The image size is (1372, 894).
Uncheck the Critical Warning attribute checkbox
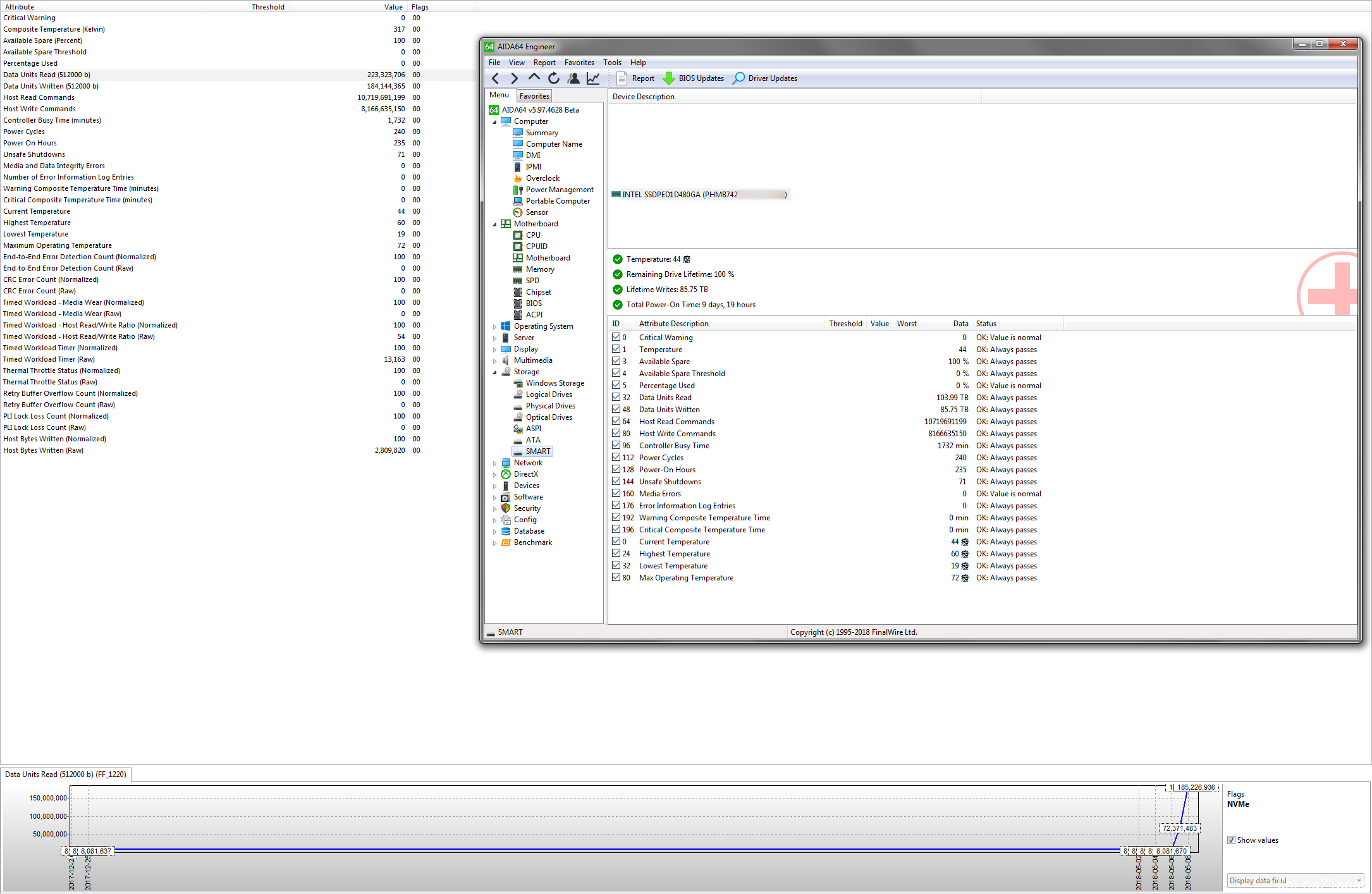[616, 338]
